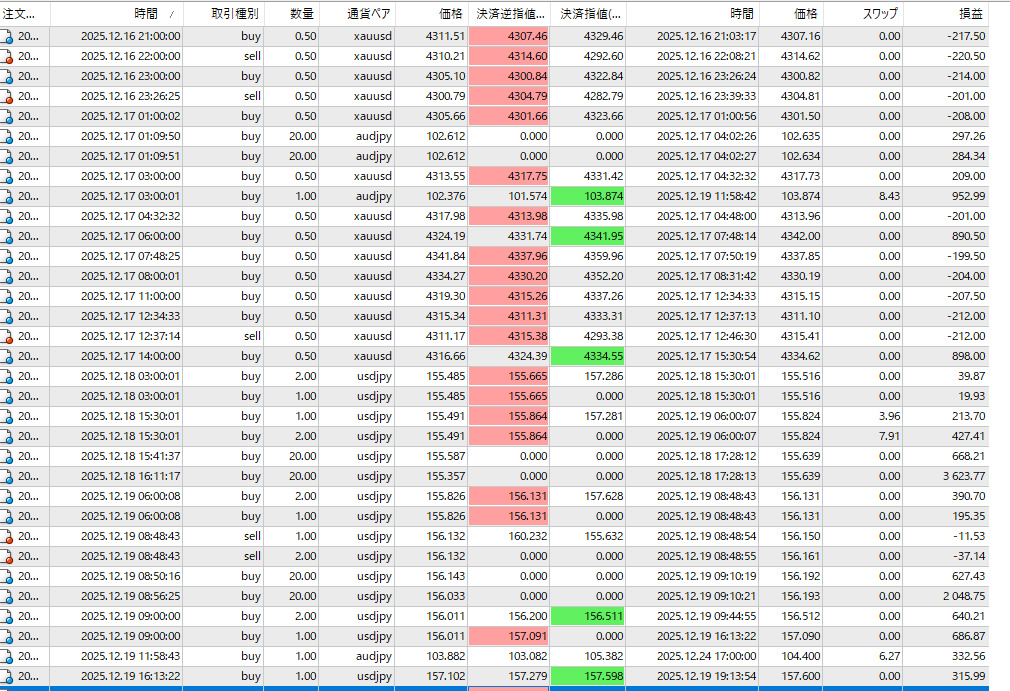Click the order icon for 2025.12.17 07:48:25 row
Screen dimensions: 1010x691
click(6, 256)
